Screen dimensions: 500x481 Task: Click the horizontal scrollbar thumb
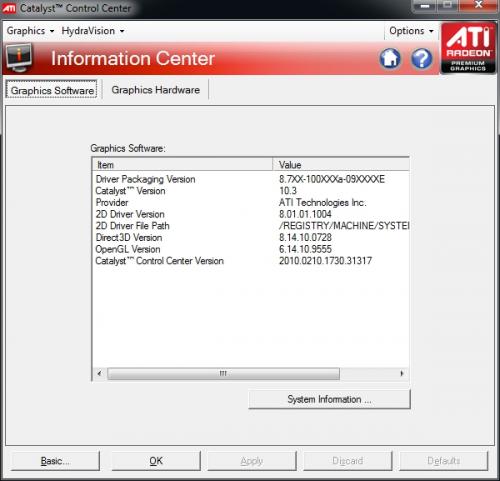point(223,373)
